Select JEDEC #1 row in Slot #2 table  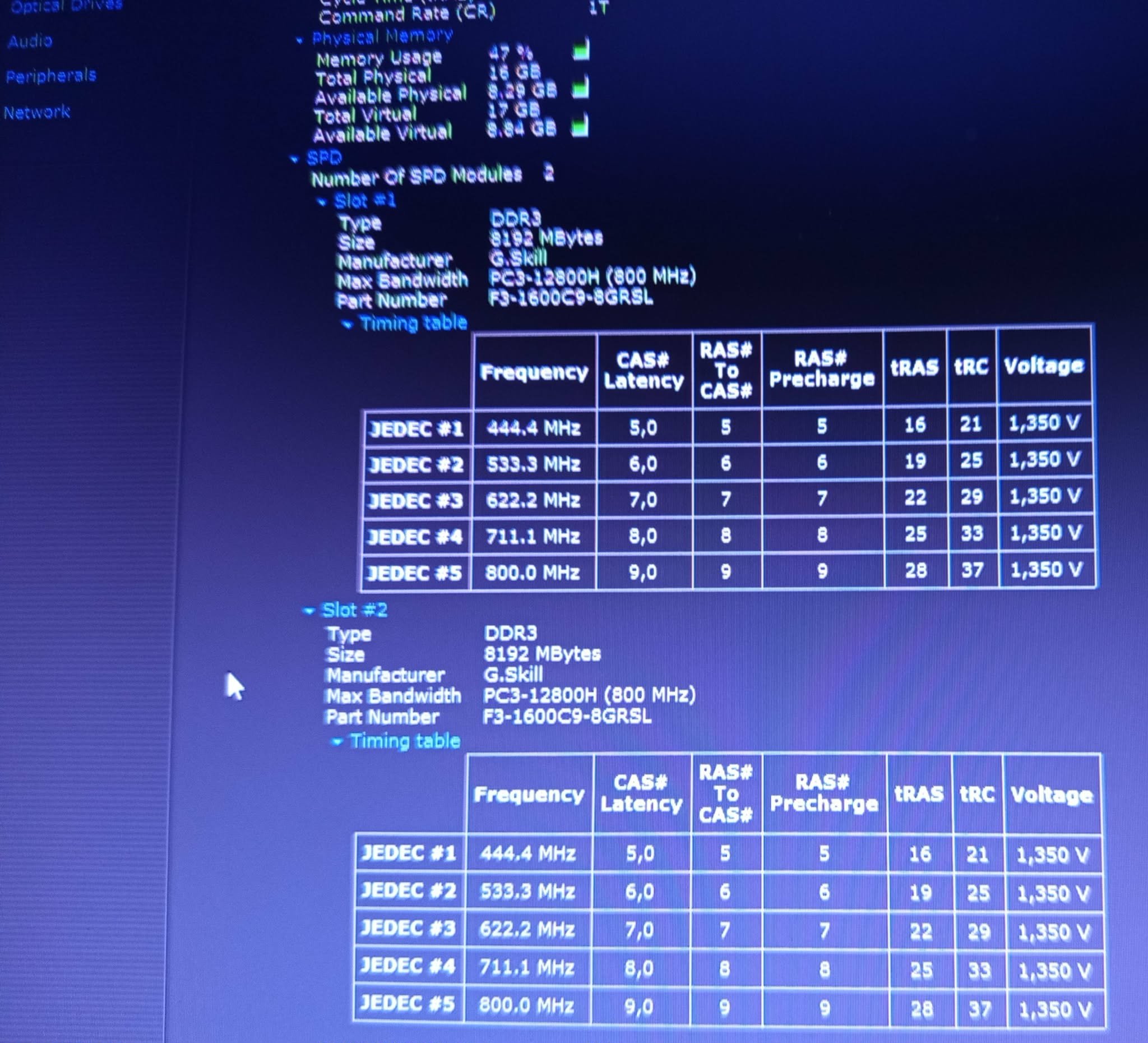(x=729, y=853)
